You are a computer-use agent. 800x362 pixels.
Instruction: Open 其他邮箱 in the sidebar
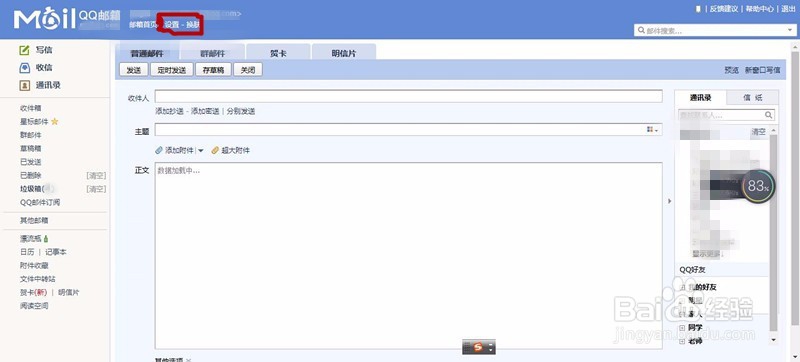[x=34, y=220]
